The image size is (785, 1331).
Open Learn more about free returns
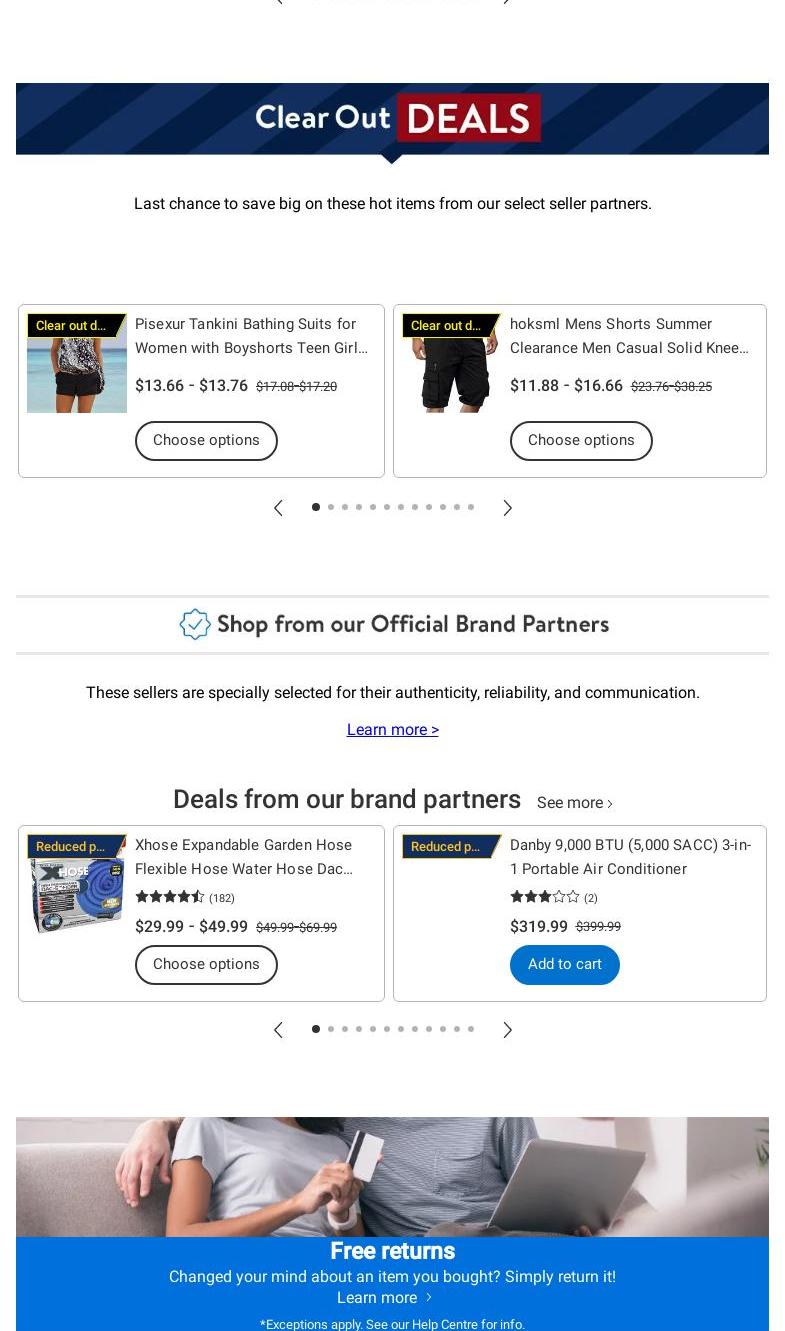click(384, 1298)
